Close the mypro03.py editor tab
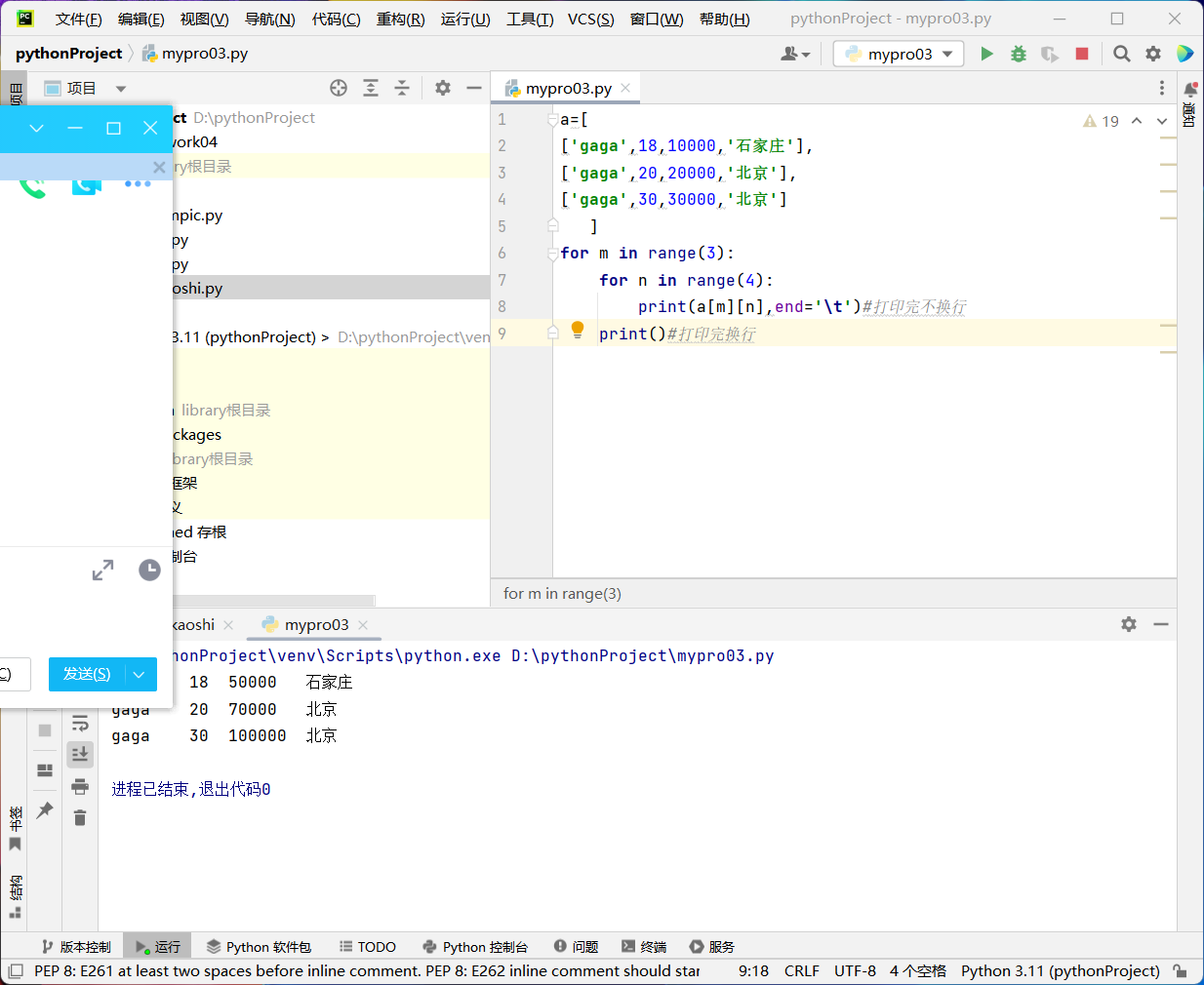1204x985 pixels. tap(625, 88)
